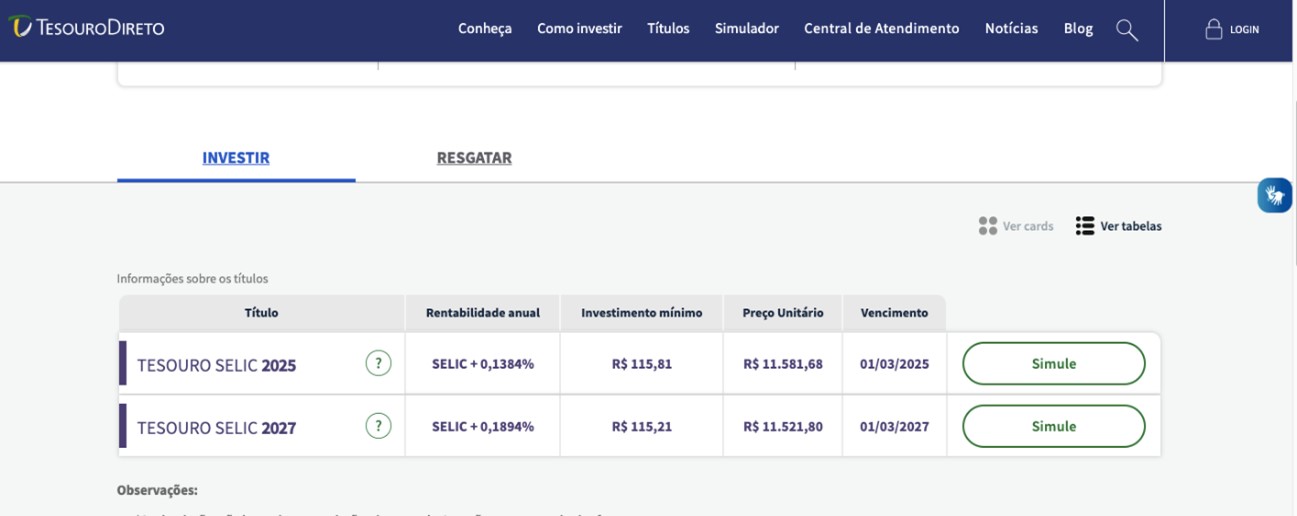Click the Vencimento column header
The width and height of the screenshot is (1297, 516).
(x=894, y=313)
